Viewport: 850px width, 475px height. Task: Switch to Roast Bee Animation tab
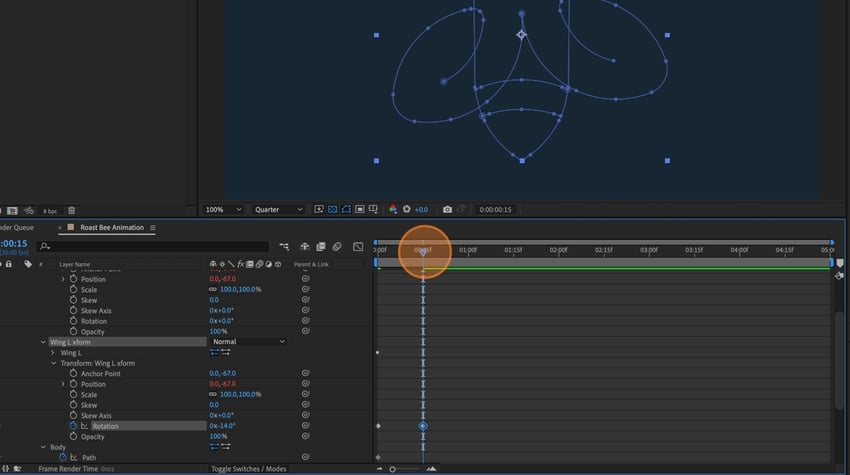[112, 227]
